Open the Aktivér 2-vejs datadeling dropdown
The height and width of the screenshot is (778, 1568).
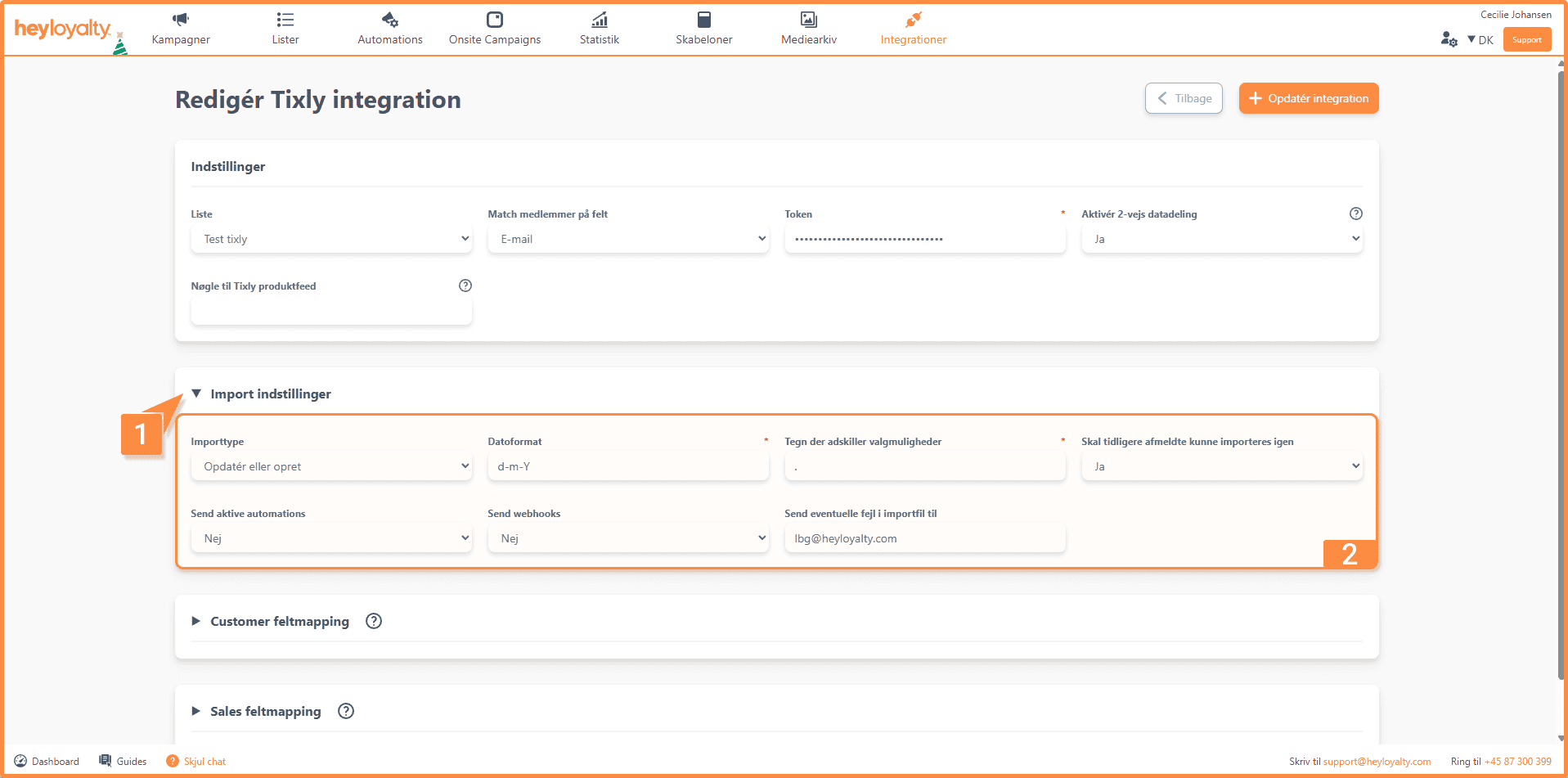1221,239
